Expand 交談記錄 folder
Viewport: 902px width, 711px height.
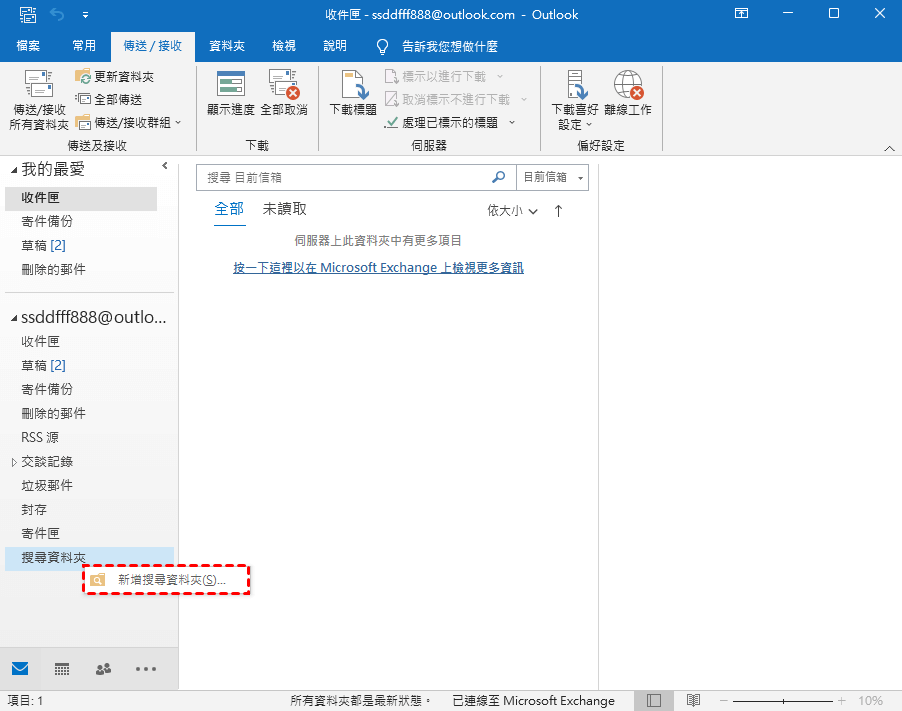[14, 462]
